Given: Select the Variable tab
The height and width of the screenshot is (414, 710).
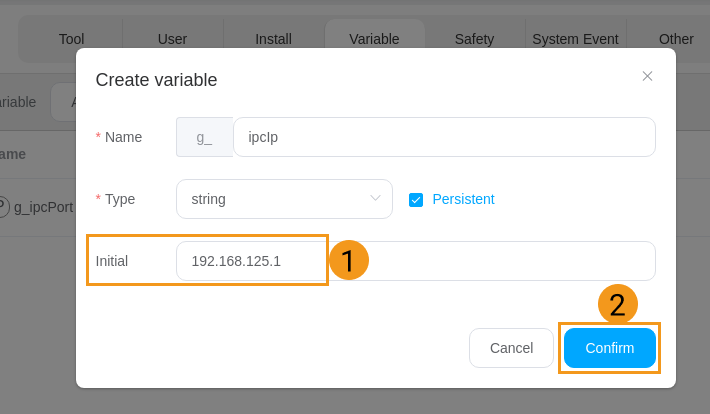Looking at the screenshot, I should click(374, 39).
